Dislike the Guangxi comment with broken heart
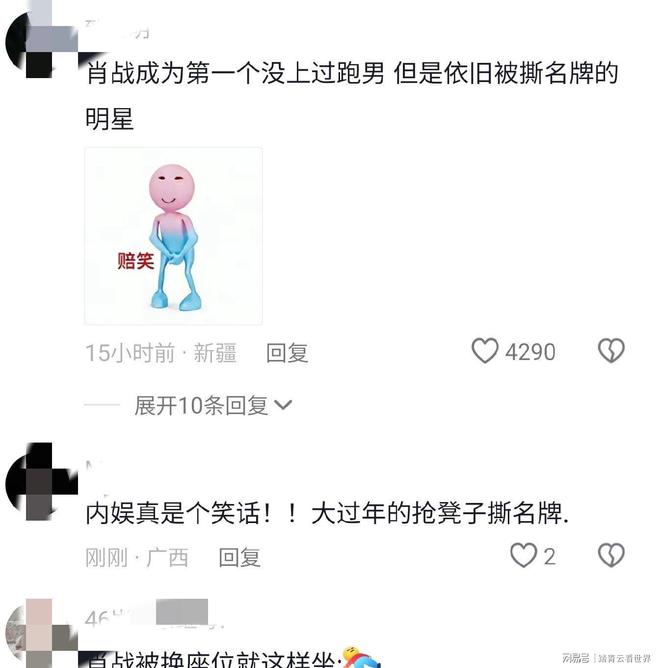The height and width of the screenshot is (668, 660). [611, 556]
